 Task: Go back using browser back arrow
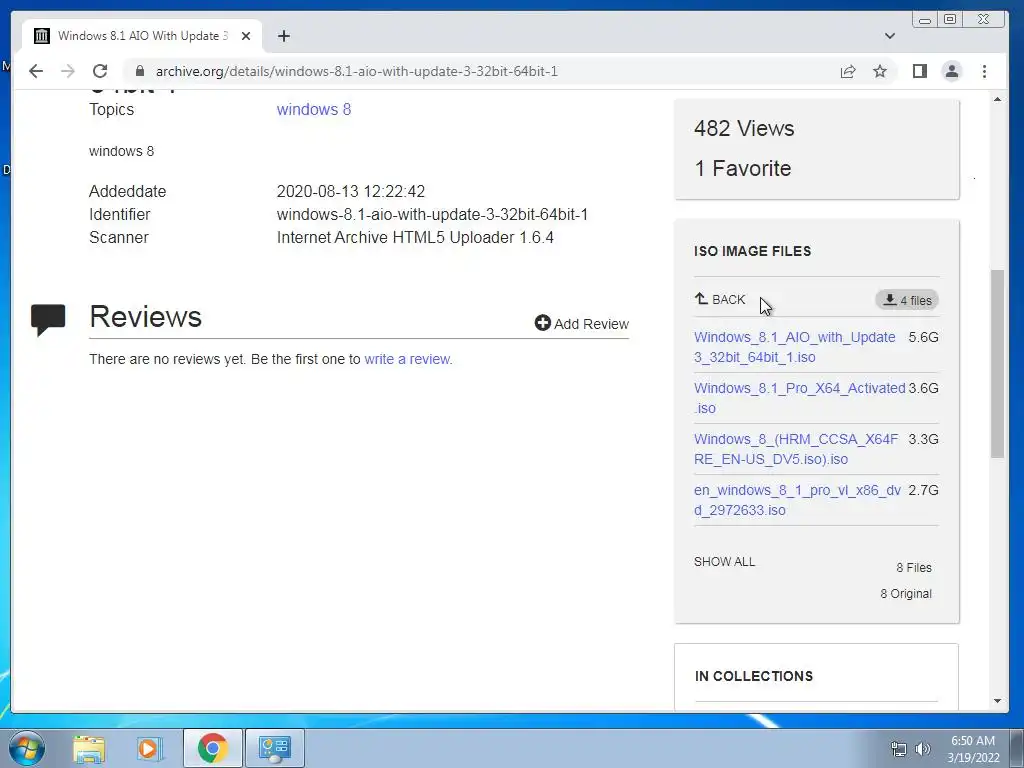coord(36,71)
